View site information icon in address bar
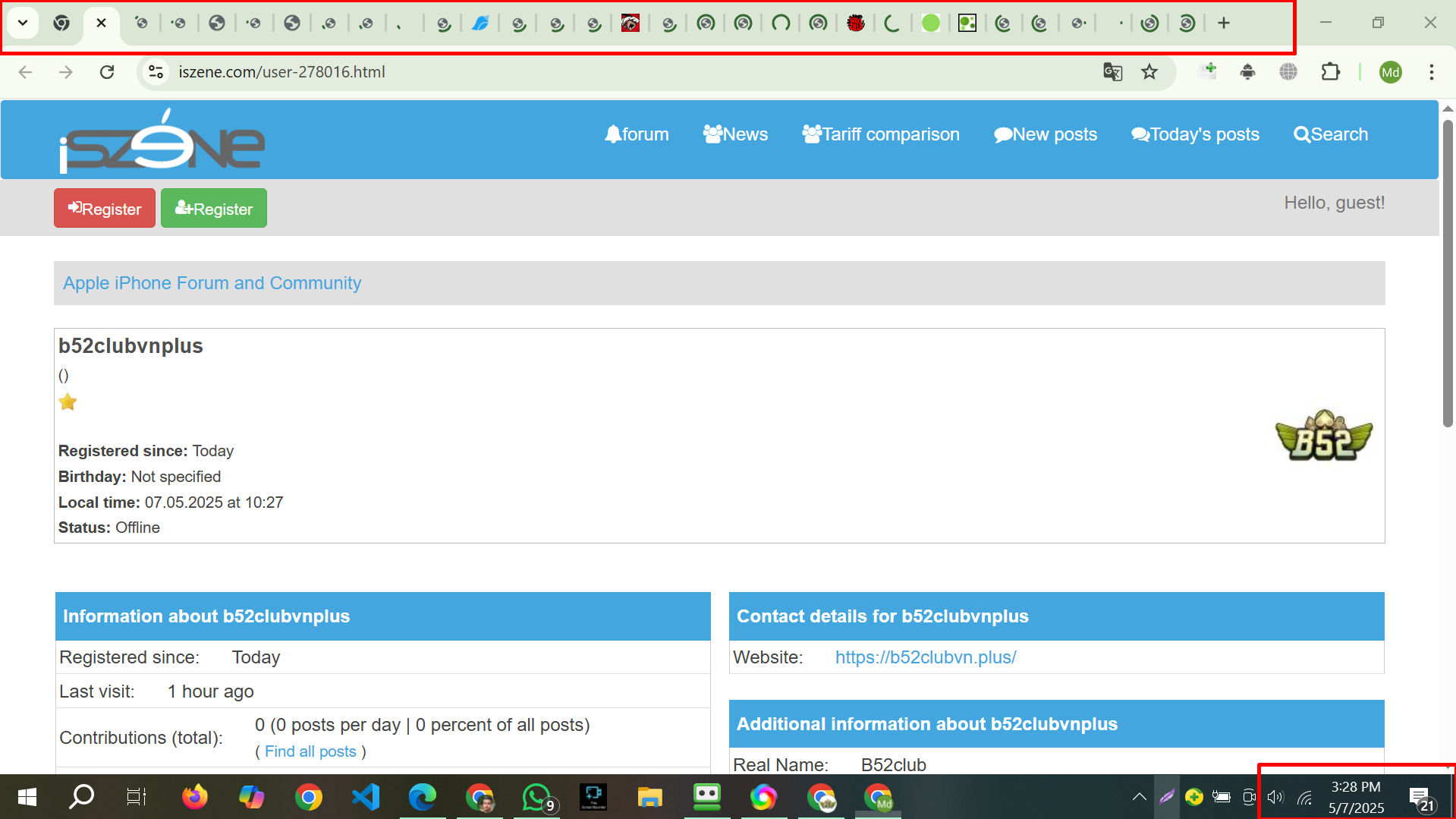Viewport: 1456px width, 819px height. point(156,72)
